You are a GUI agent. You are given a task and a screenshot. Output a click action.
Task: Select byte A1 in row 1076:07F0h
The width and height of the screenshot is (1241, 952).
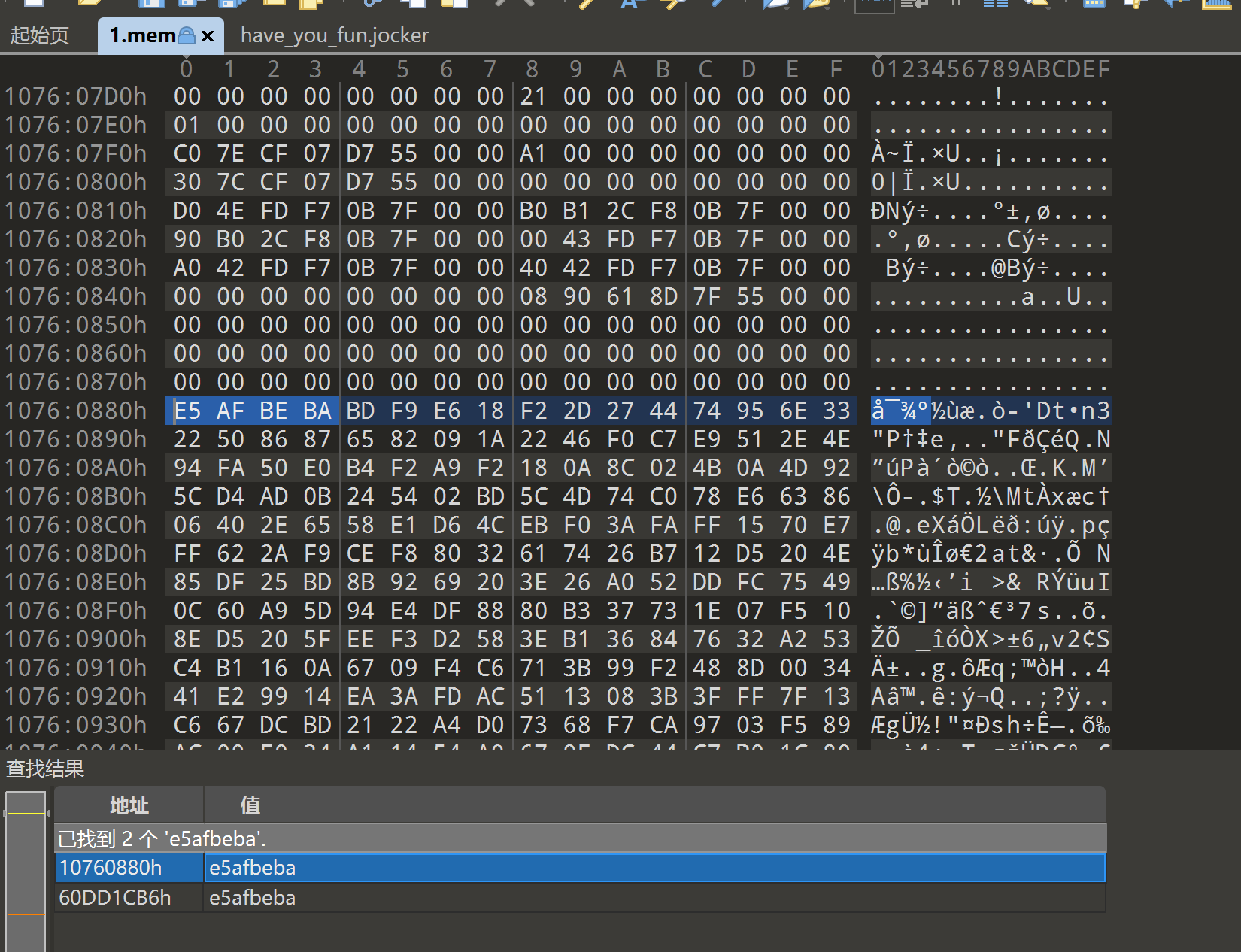(x=533, y=153)
